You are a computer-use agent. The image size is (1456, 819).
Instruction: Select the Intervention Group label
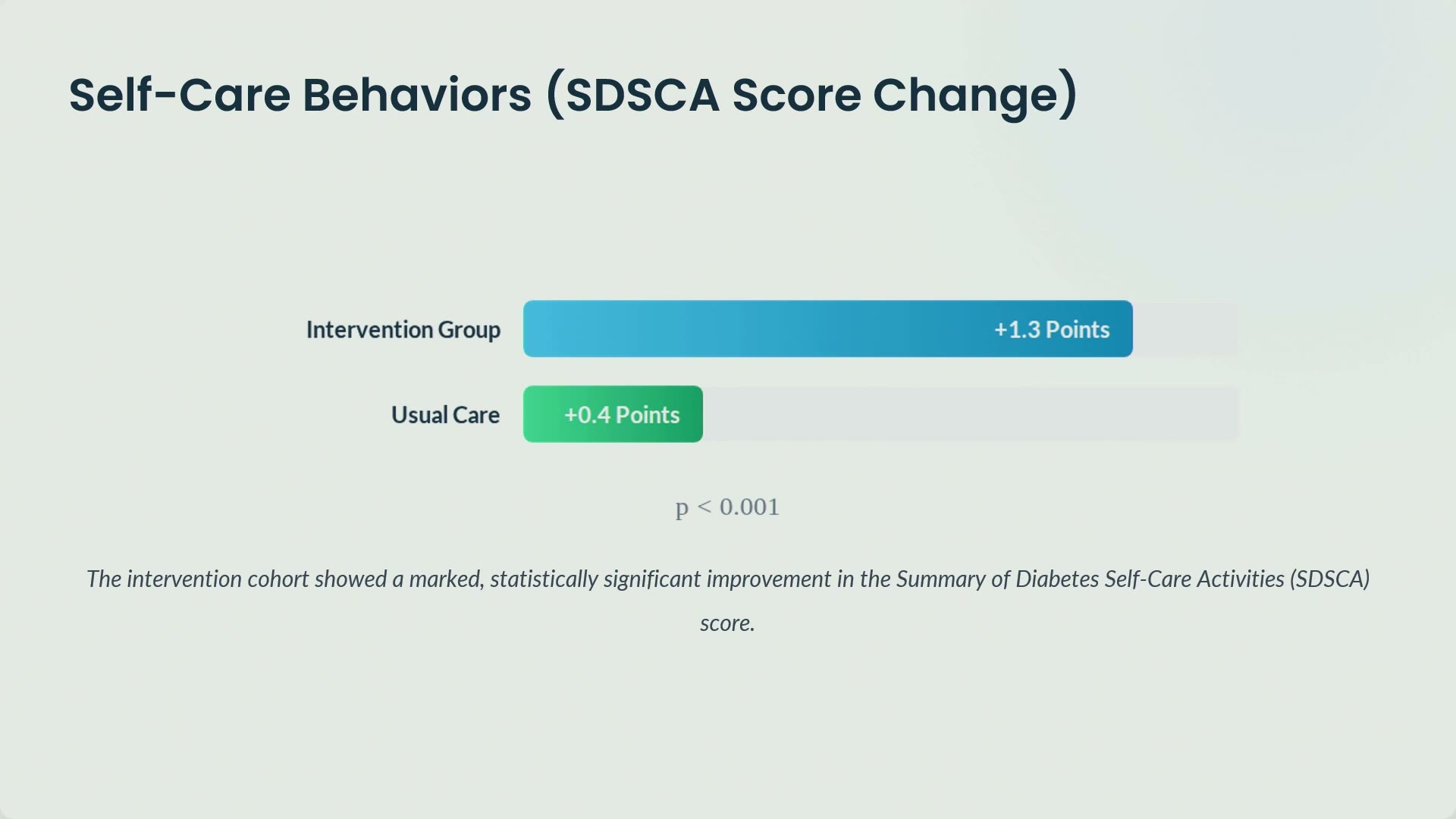[x=403, y=330]
